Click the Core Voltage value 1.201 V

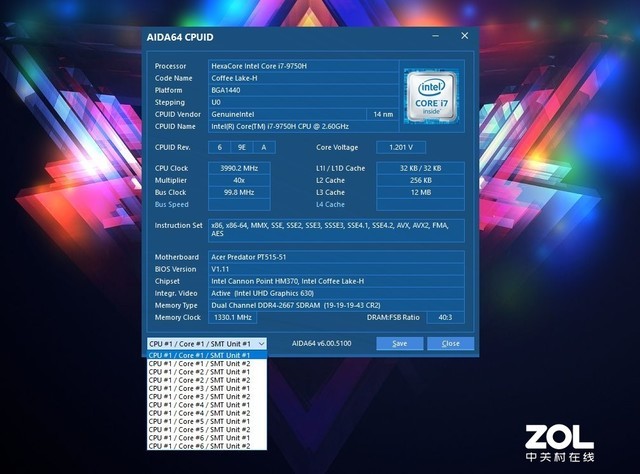pos(401,147)
